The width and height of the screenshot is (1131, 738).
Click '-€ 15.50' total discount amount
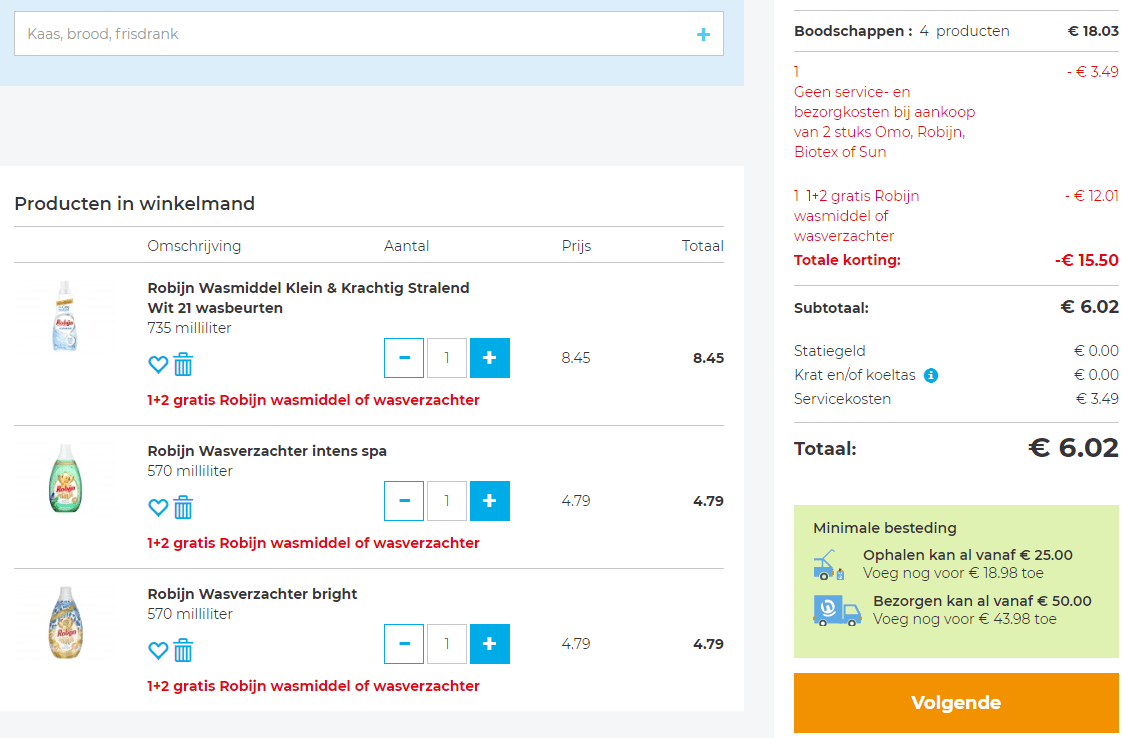[1086, 260]
